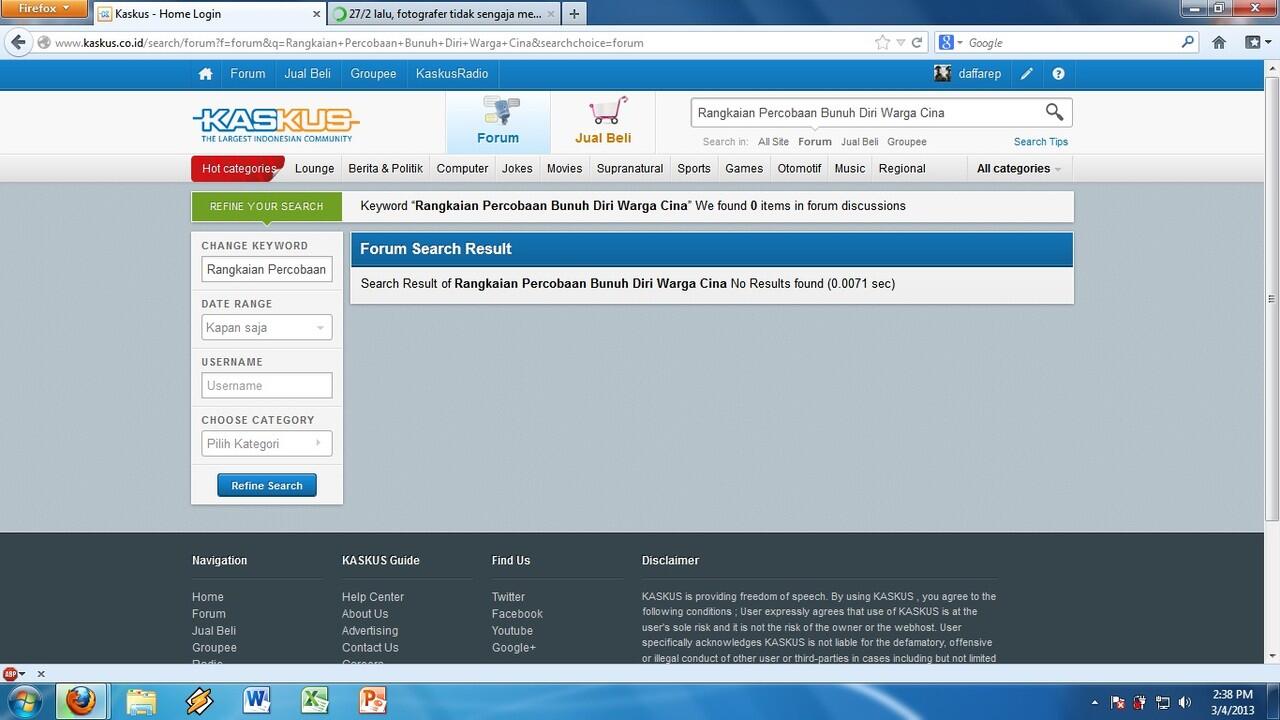Open Supranatural category

coord(630,169)
